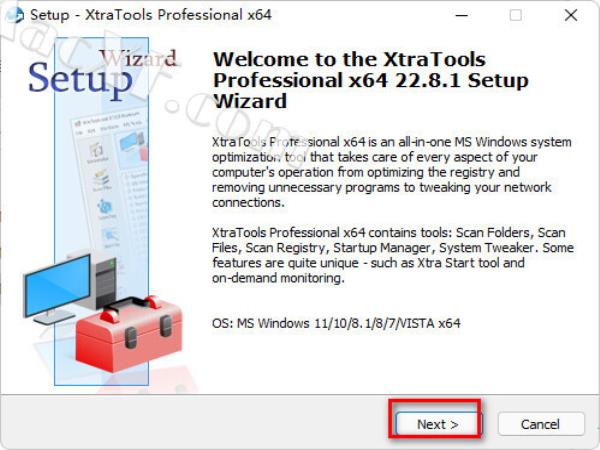Click the faded app screenshot in banner
The image size is (600, 450).
pyautogui.click(x=111, y=180)
